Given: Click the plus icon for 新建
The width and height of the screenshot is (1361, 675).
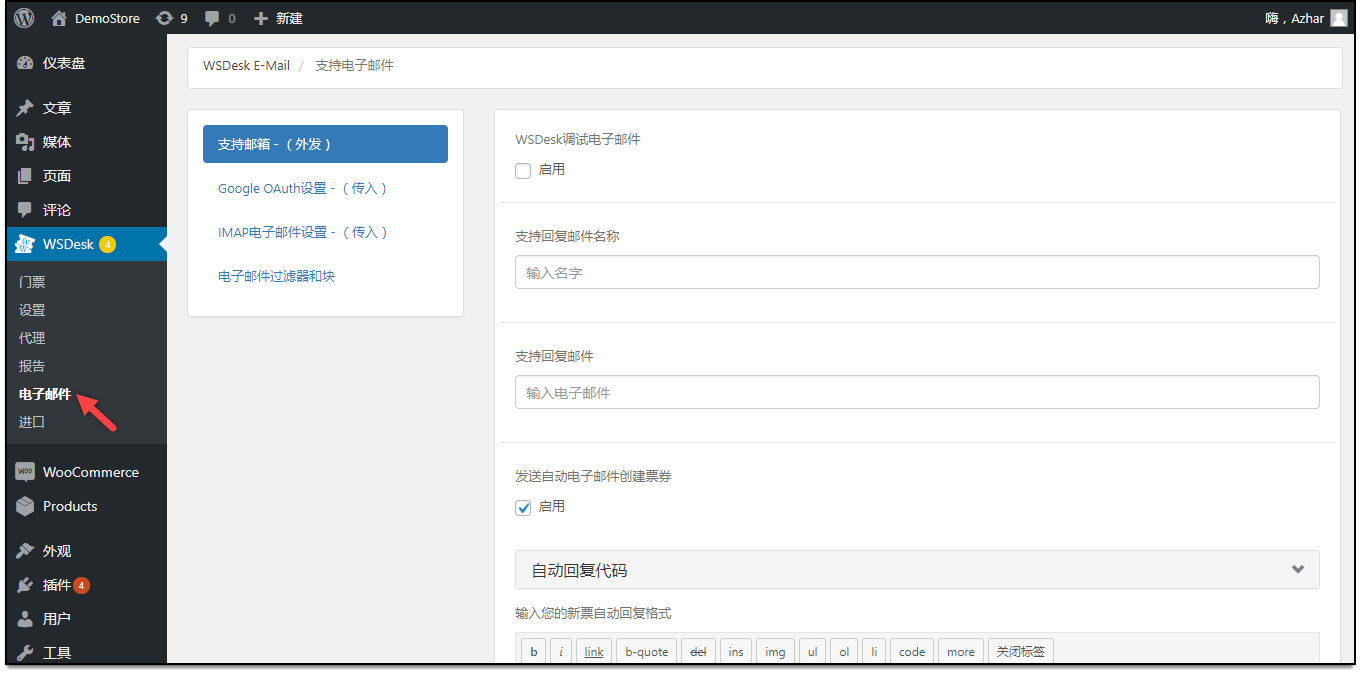Looking at the screenshot, I should click(x=261, y=18).
